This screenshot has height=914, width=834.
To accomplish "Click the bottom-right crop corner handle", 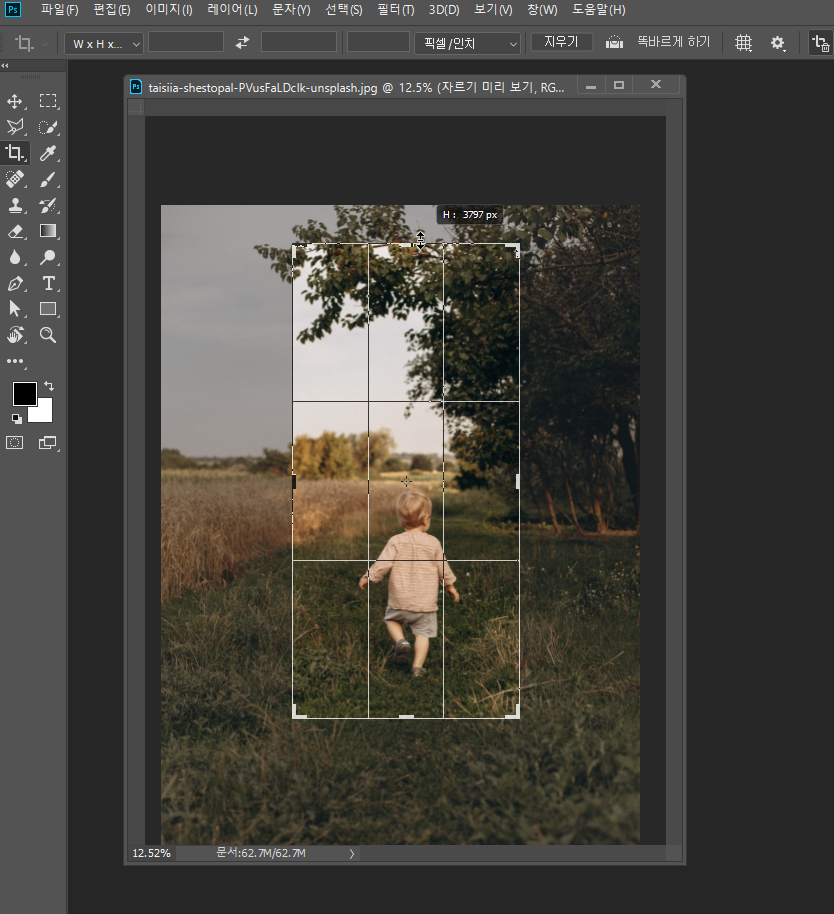I will 514,713.
